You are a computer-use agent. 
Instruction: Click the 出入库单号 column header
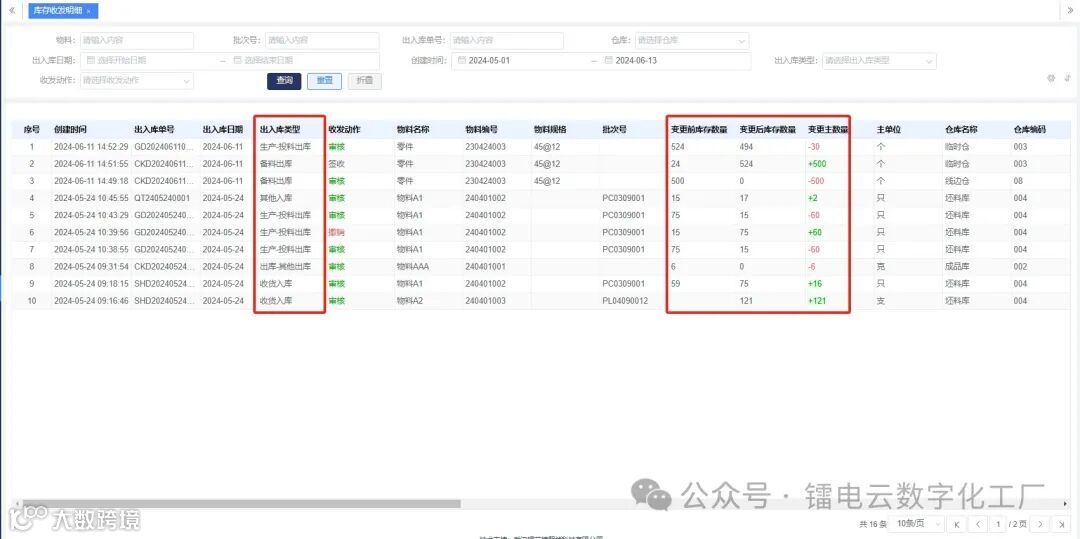click(154, 129)
